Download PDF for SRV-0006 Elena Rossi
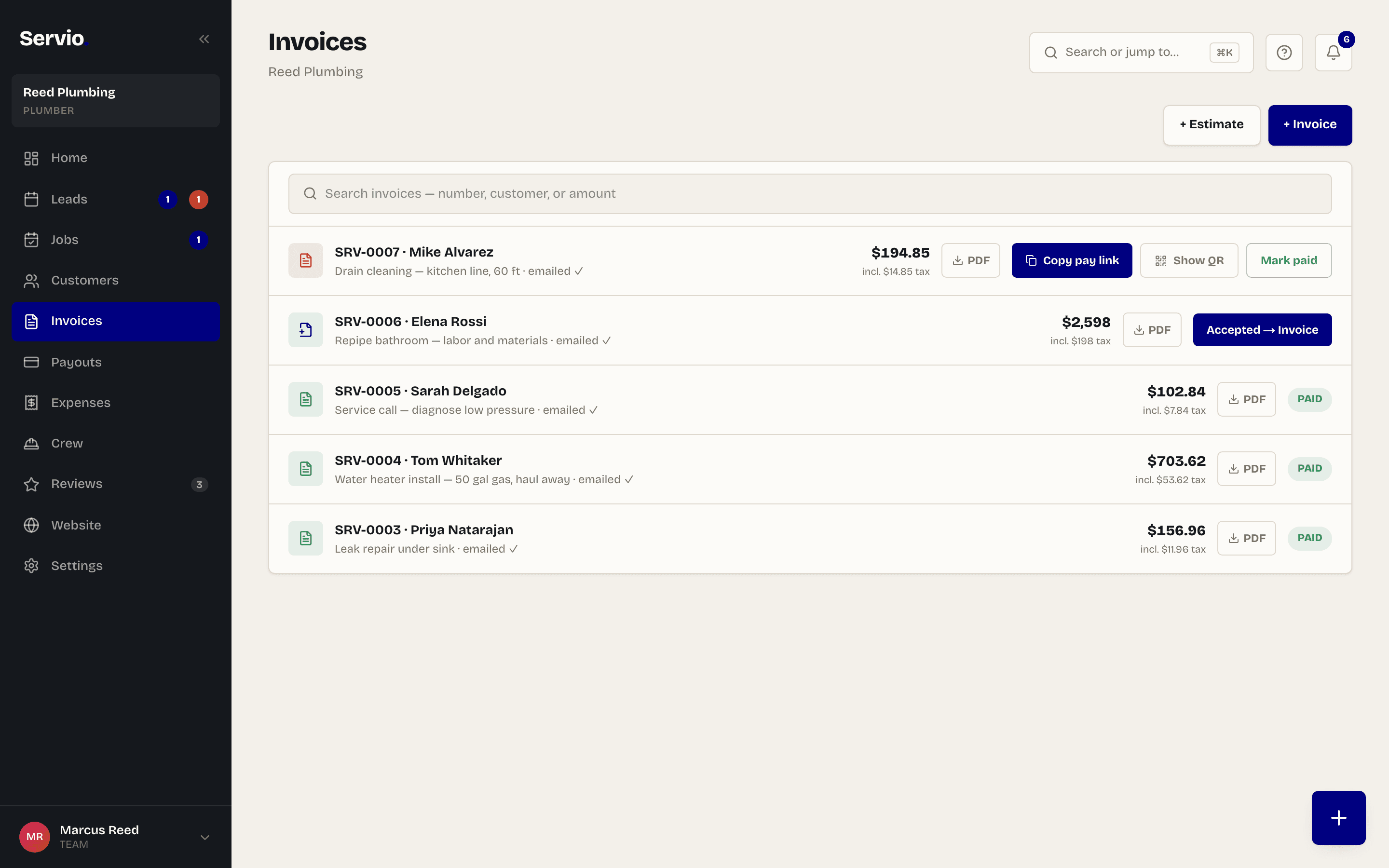 (1151, 330)
